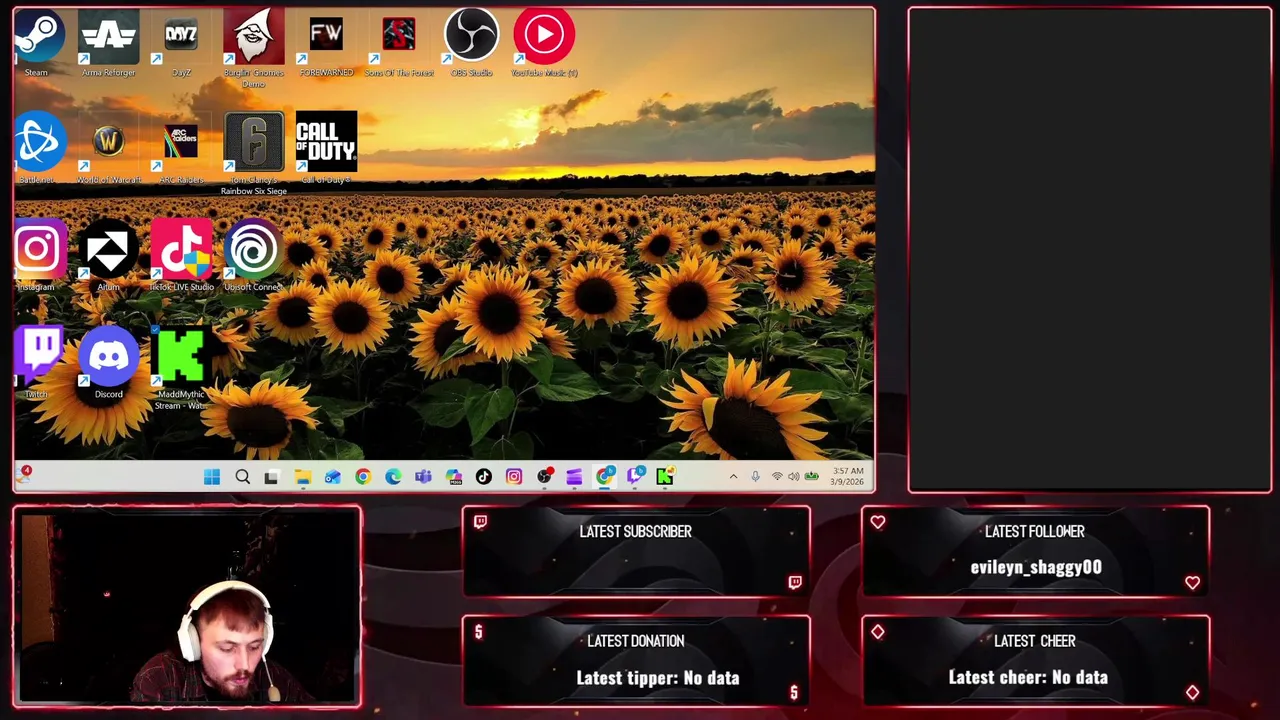Launch Arma Reforger from the desktop
Image resolution: width=1280 pixels, height=720 pixels.
click(108, 42)
